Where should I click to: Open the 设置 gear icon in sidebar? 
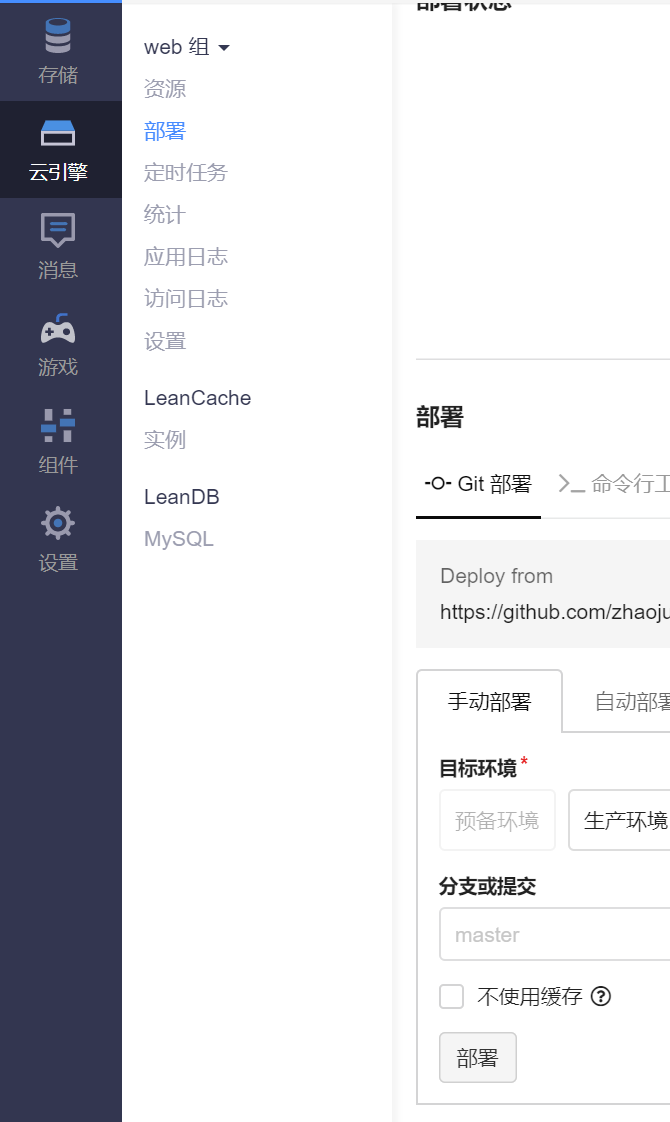point(58,522)
